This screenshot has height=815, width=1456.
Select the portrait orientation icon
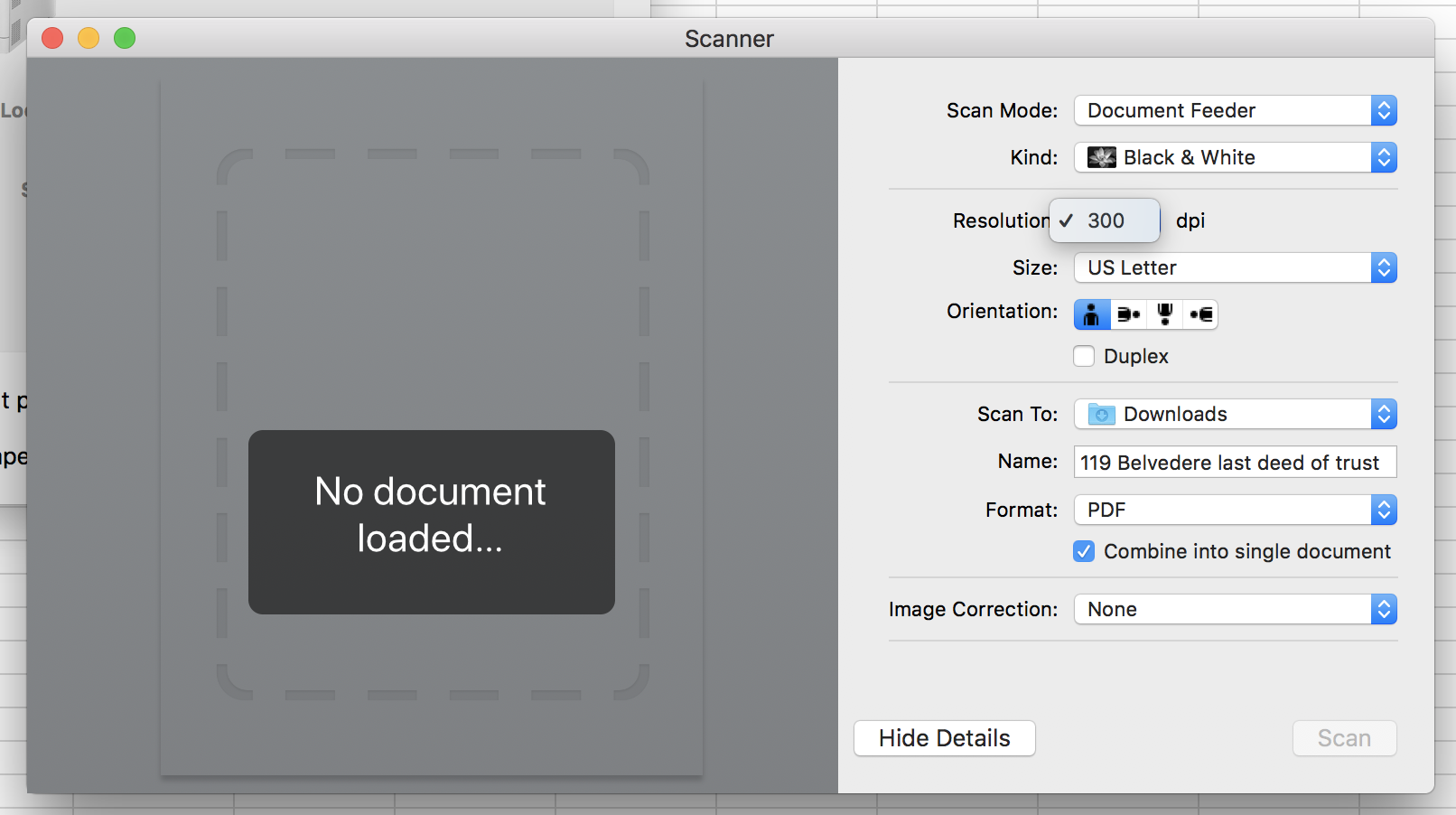click(1091, 314)
